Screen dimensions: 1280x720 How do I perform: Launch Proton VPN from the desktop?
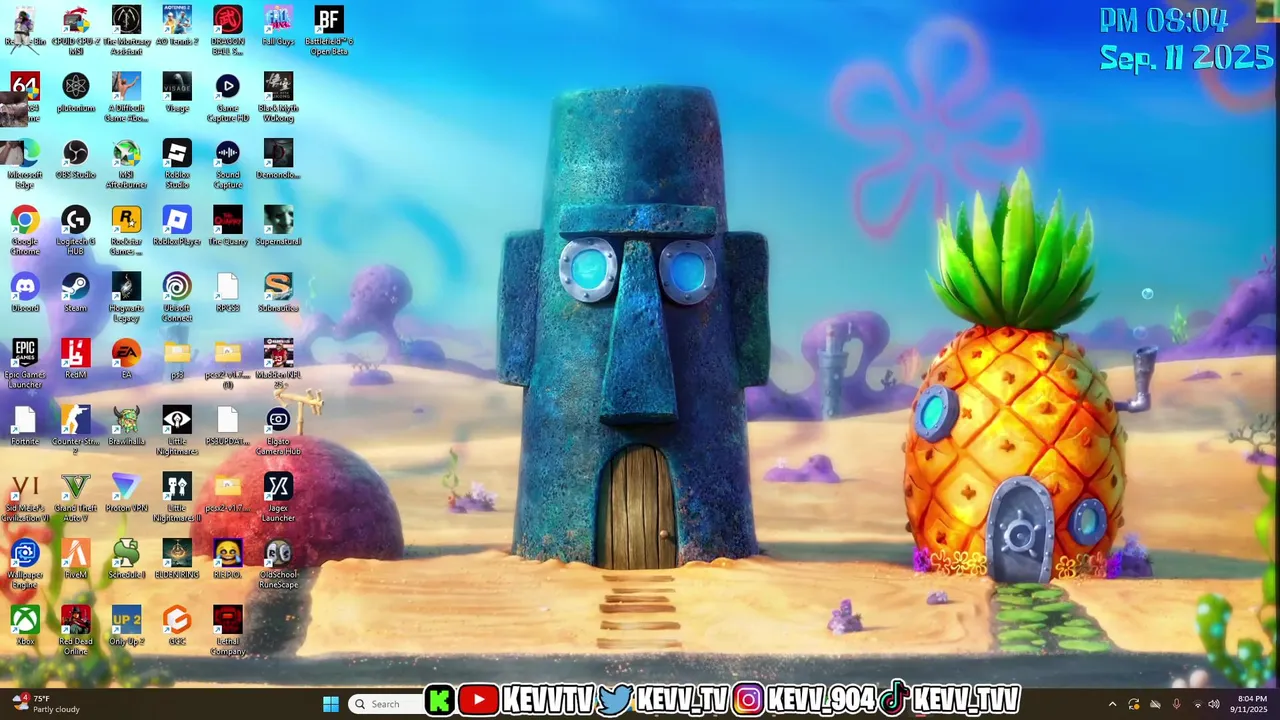[127, 493]
